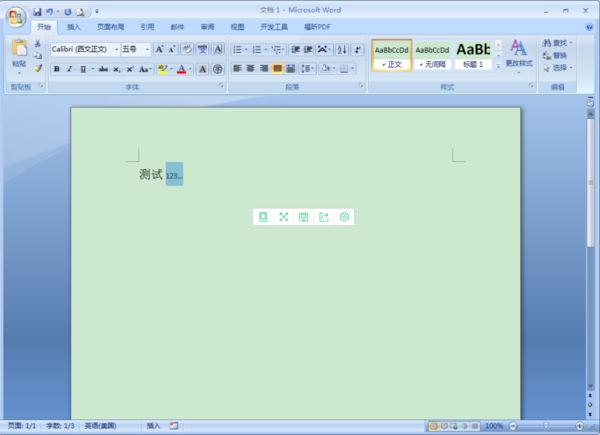Image resolution: width=600 pixels, height=435 pixels.
Task: Decrease the paragraph indent
Action: (x=295, y=50)
